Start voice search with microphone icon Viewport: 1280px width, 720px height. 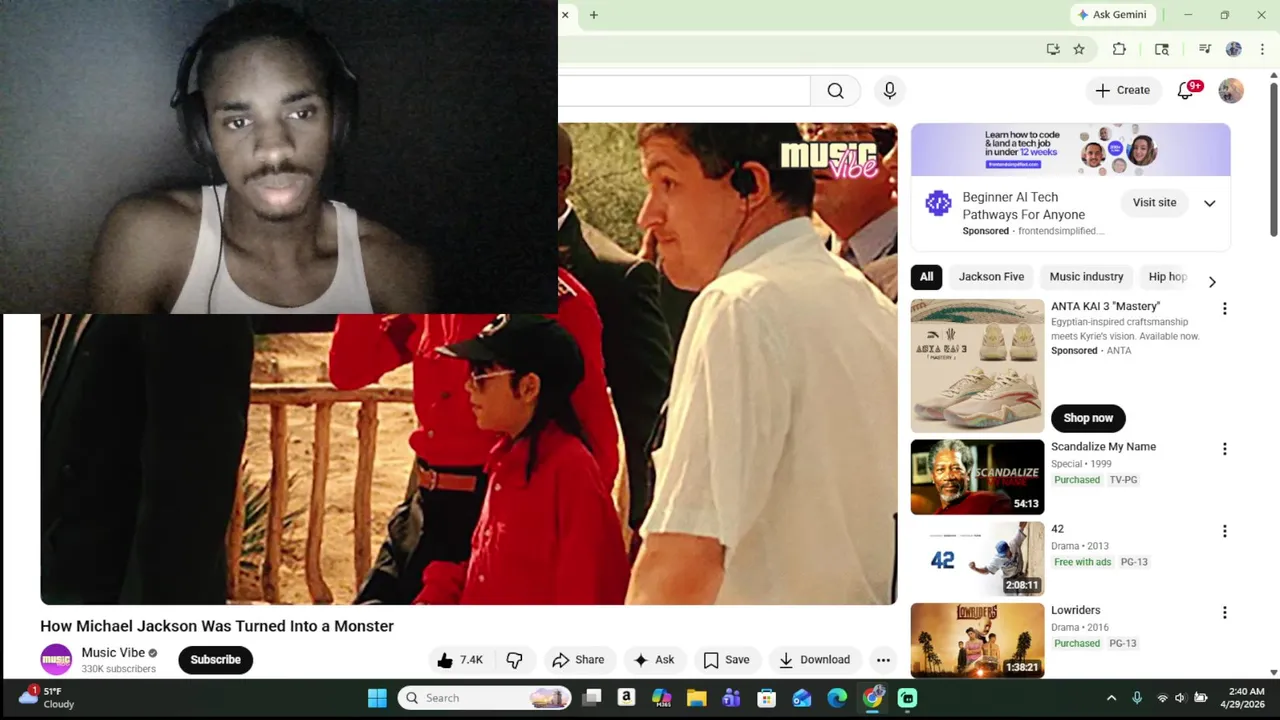[889, 91]
